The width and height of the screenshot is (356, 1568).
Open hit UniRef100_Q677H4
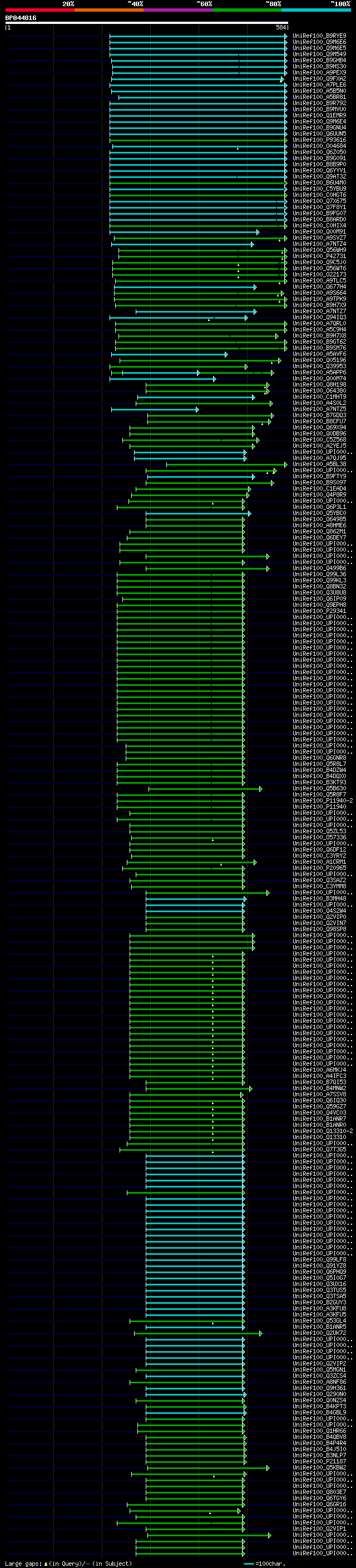point(319,286)
